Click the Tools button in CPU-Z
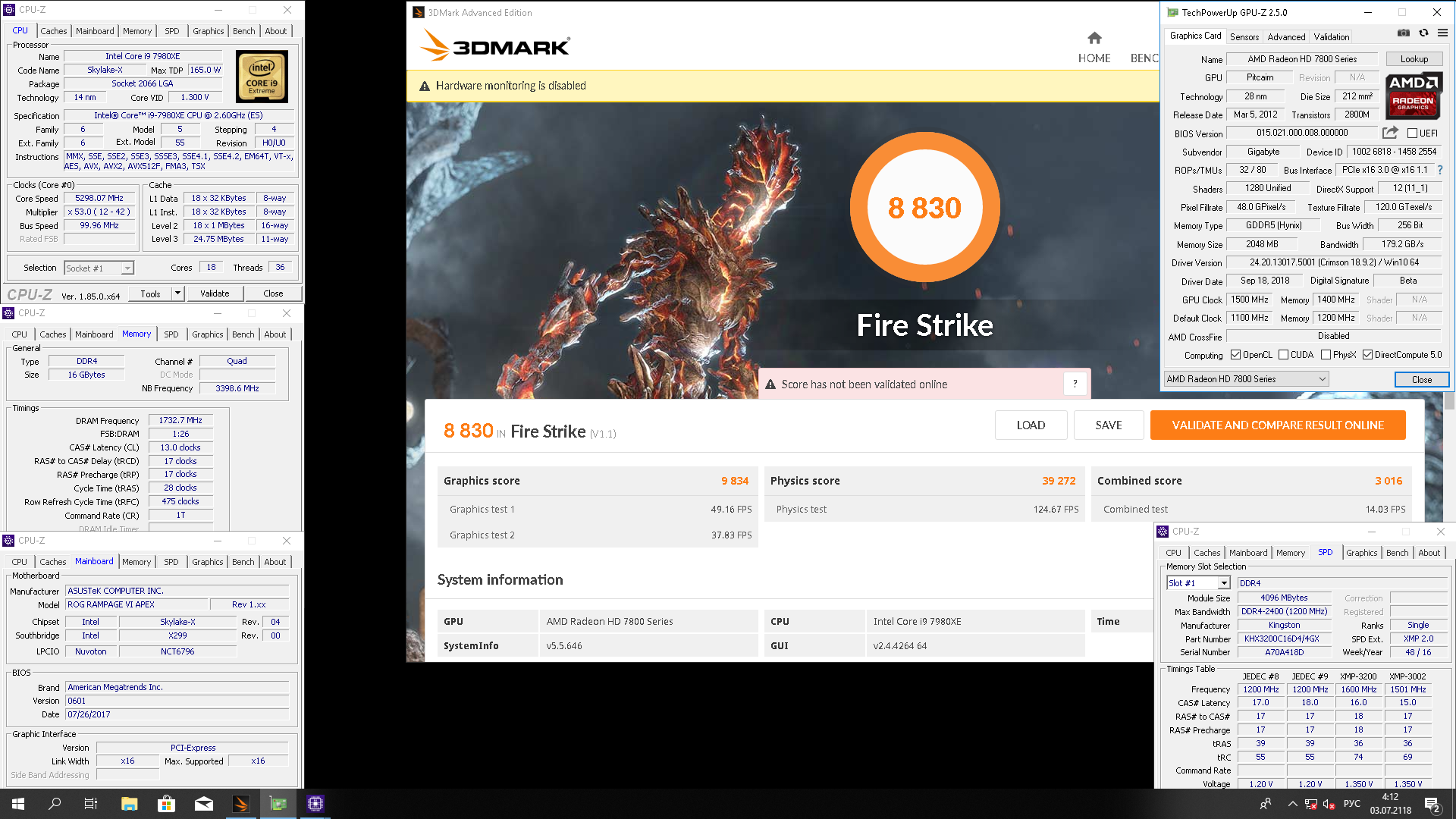Image resolution: width=1456 pixels, height=819 pixels. click(150, 293)
